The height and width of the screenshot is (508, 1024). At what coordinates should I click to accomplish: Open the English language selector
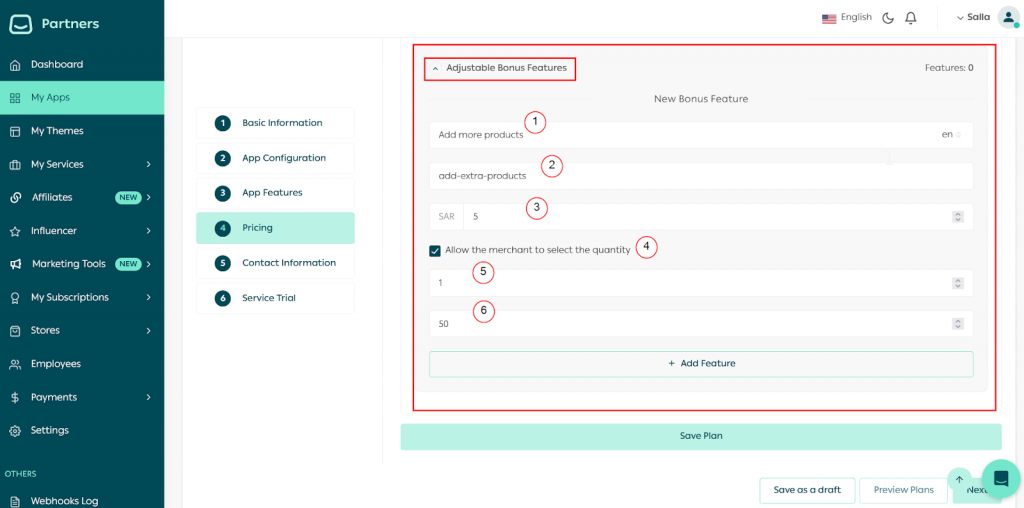pos(846,18)
